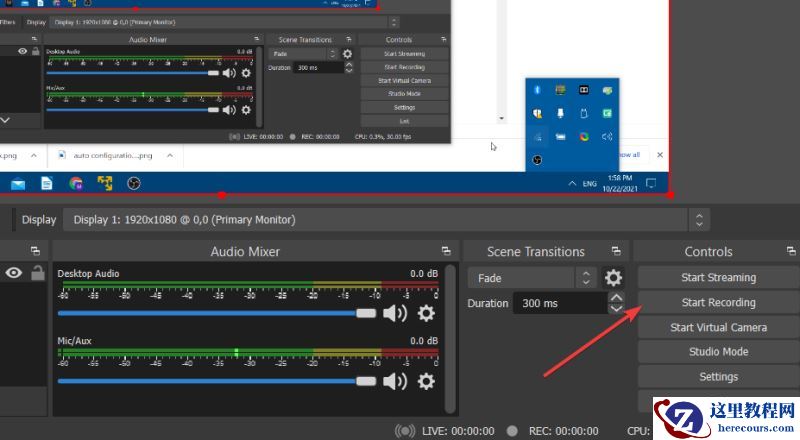
Task: Mute the Desktop Audio speaker icon
Action: [395, 313]
